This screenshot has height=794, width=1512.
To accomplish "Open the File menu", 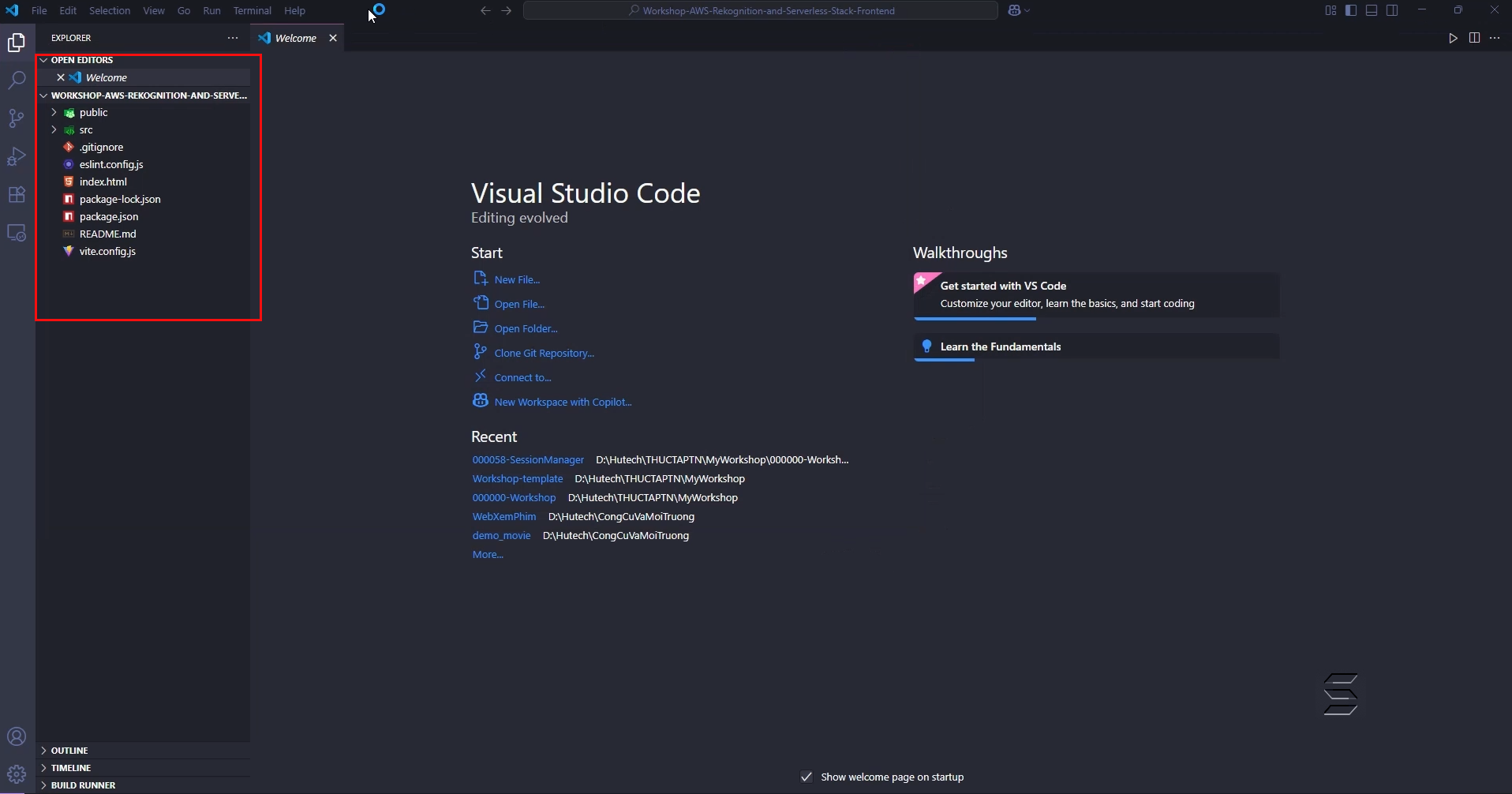I will [x=39, y=10].
